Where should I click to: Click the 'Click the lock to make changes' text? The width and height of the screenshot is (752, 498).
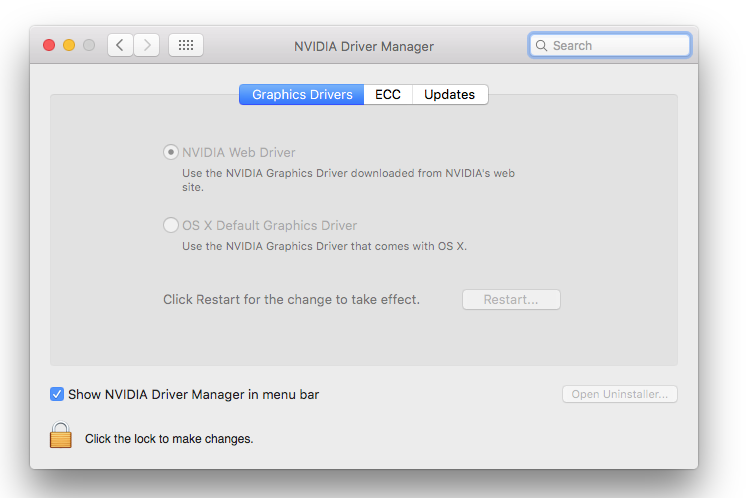pyautogui.click(x=169, y=438)
